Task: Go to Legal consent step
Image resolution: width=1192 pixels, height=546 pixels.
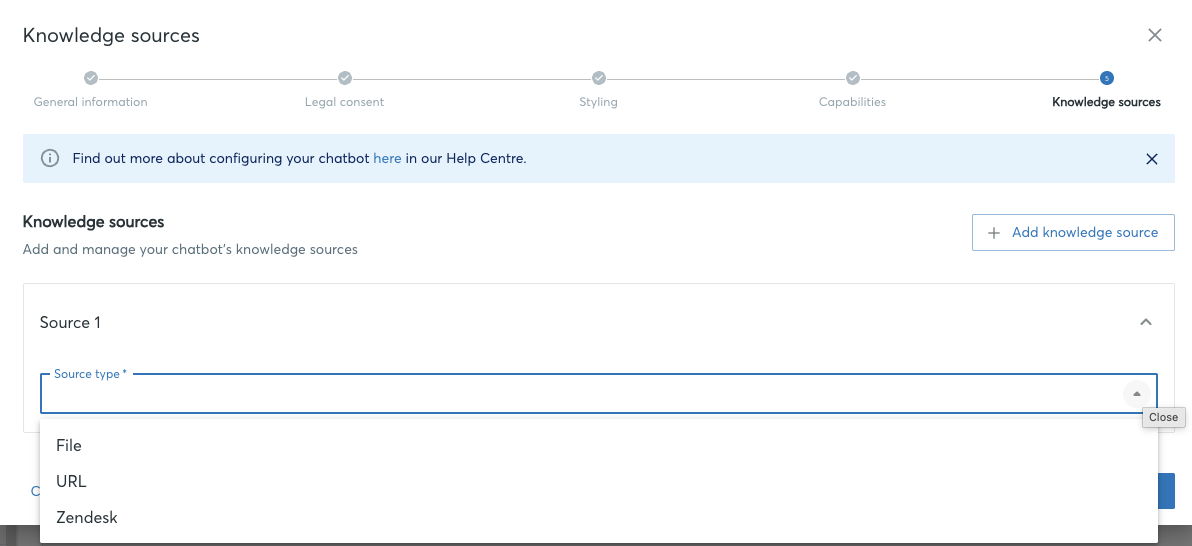Action: tap(344, 102)
